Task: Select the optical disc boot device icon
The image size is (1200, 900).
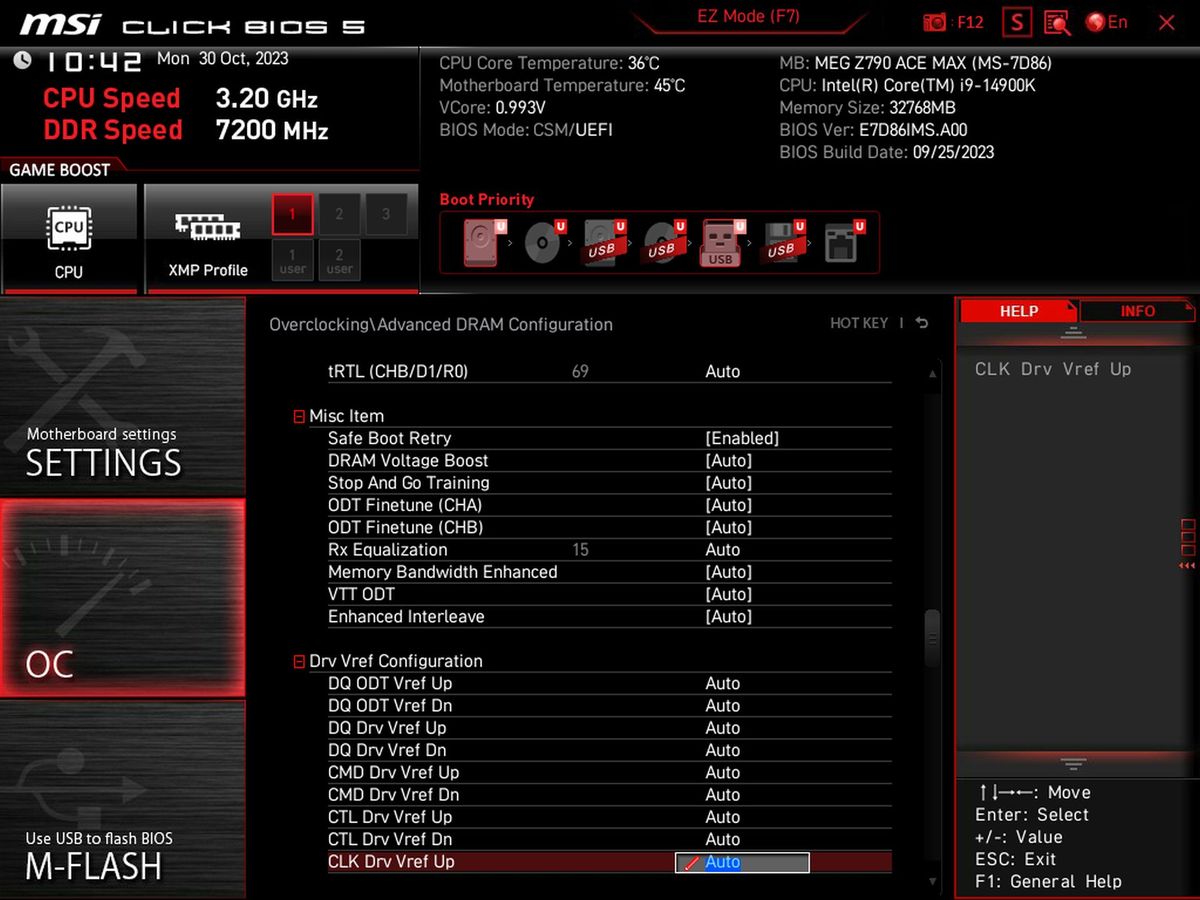Action: 543,243
